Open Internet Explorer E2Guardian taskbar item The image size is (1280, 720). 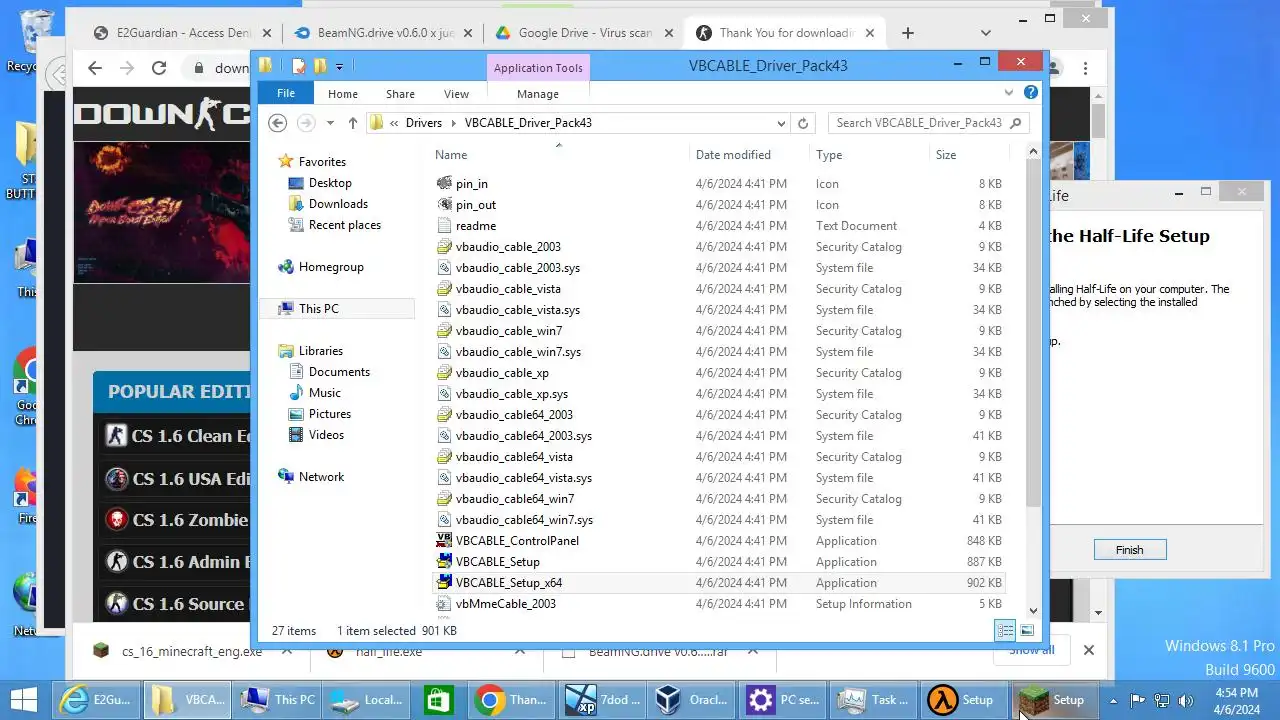[x=98, y=700]
